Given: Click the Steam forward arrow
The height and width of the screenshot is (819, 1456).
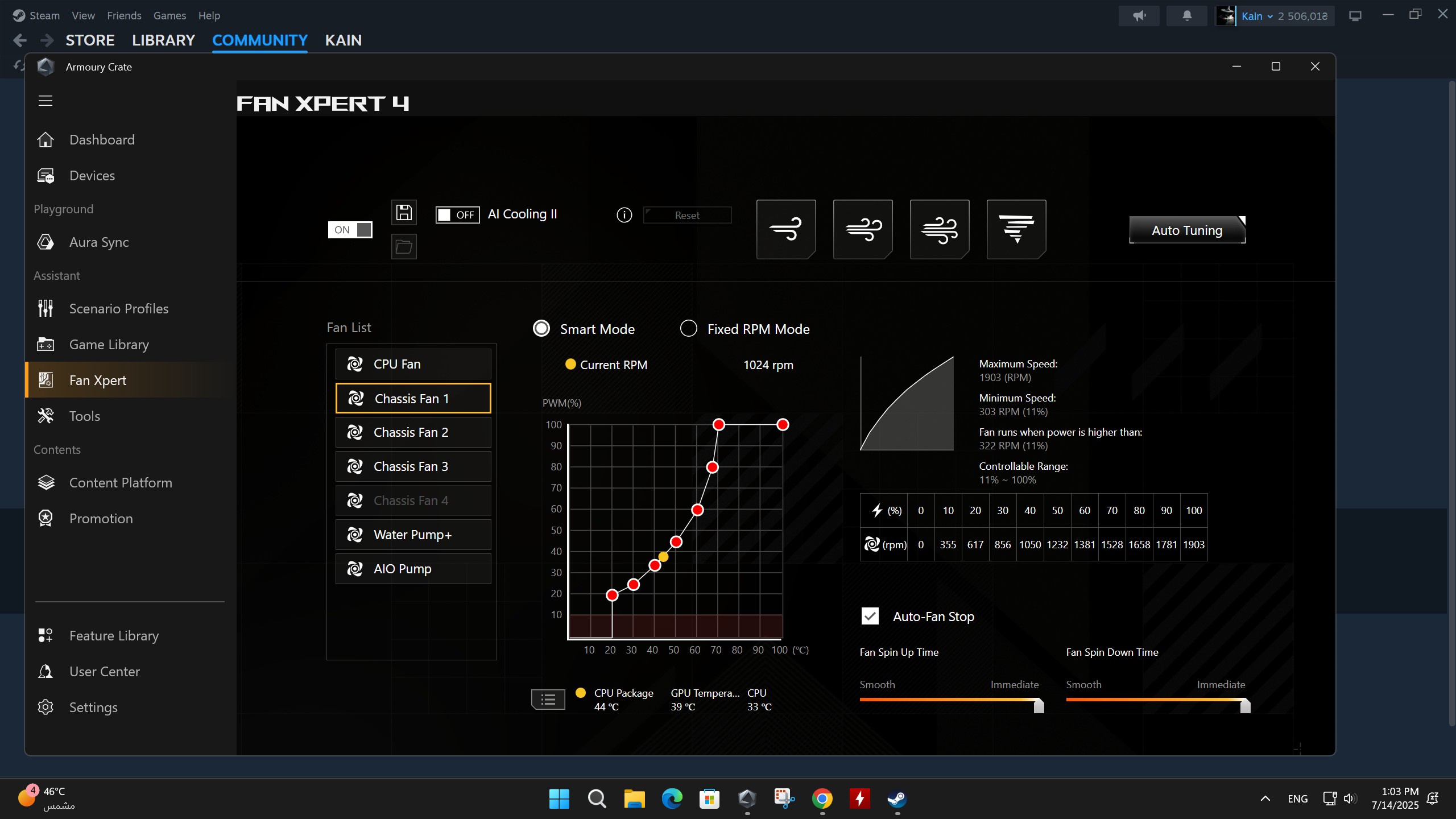Looking at the screenshot, I should [47, 40].
